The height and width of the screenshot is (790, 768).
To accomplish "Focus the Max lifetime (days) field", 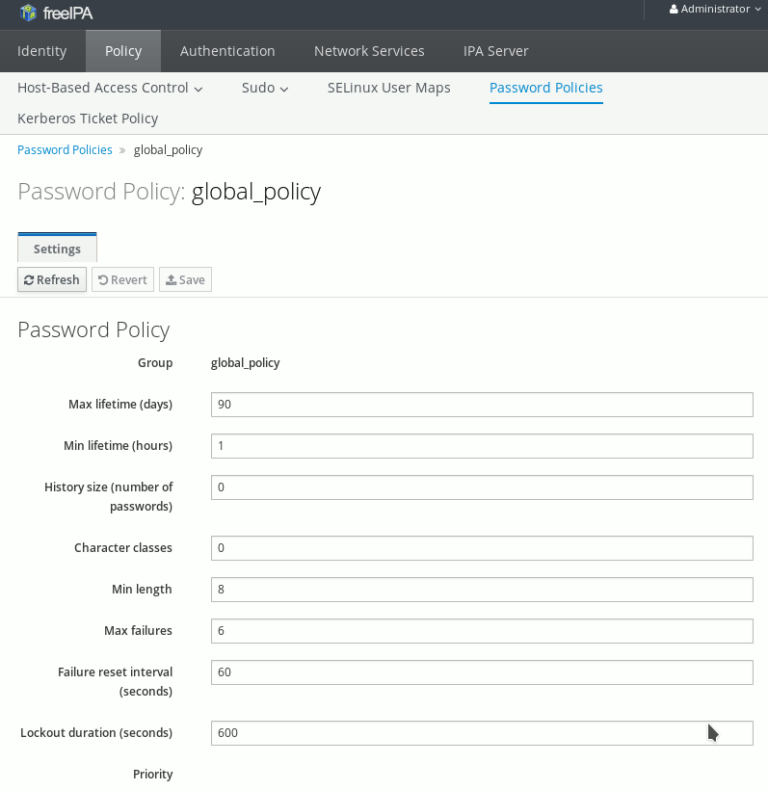I will coord(482,405).
